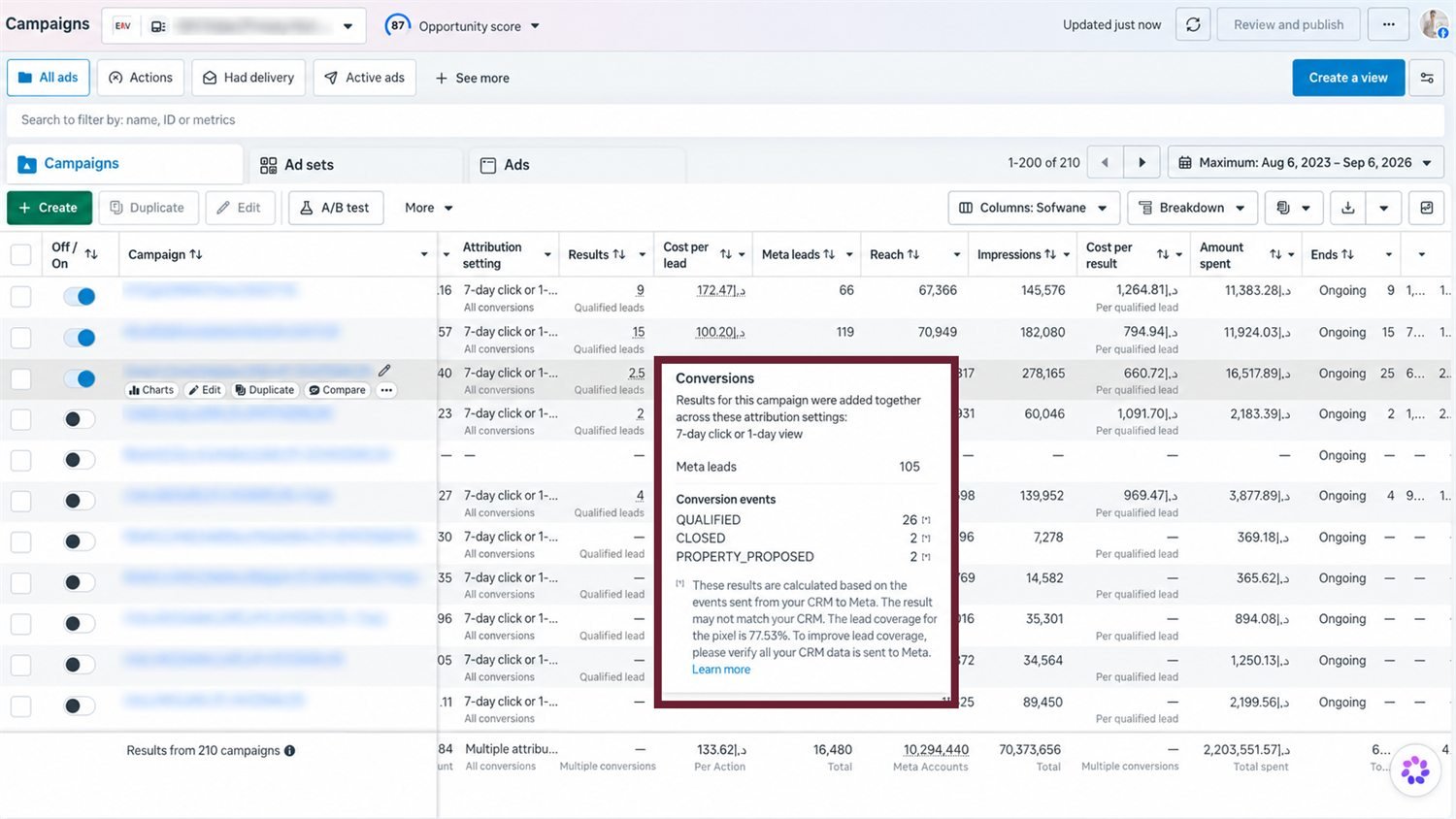Open the Columns: Sofwane dropdown
This screenshot has width=1456, height=819.
pos(1034,208)
